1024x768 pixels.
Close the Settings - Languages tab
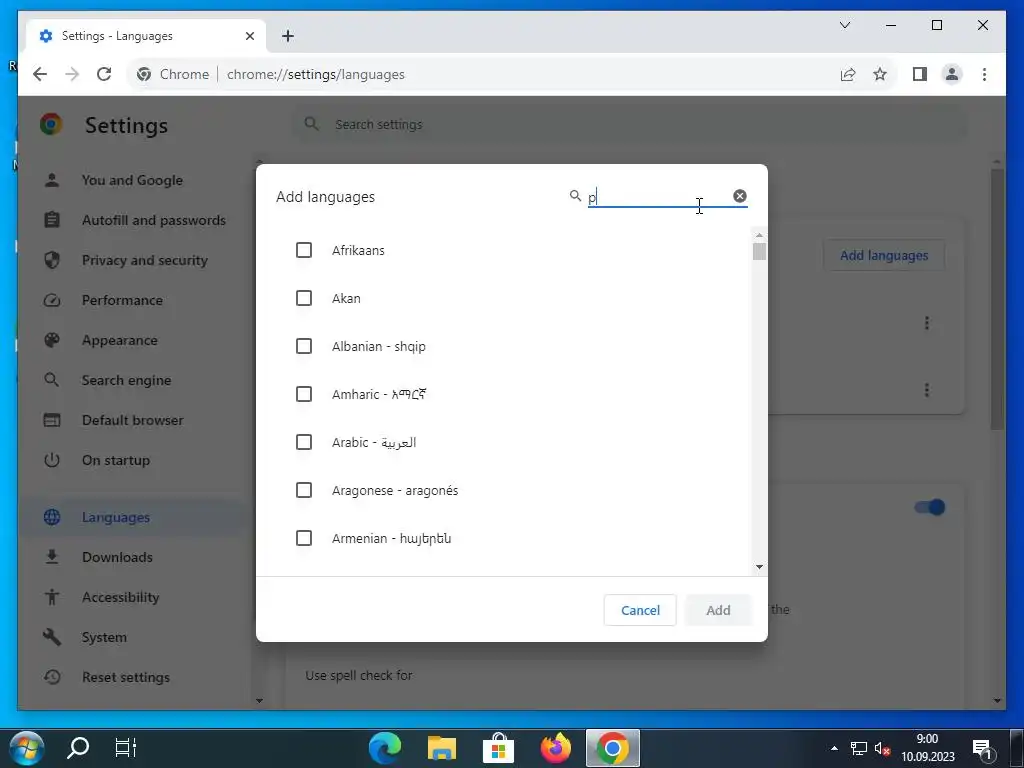(x=249, y=36)
